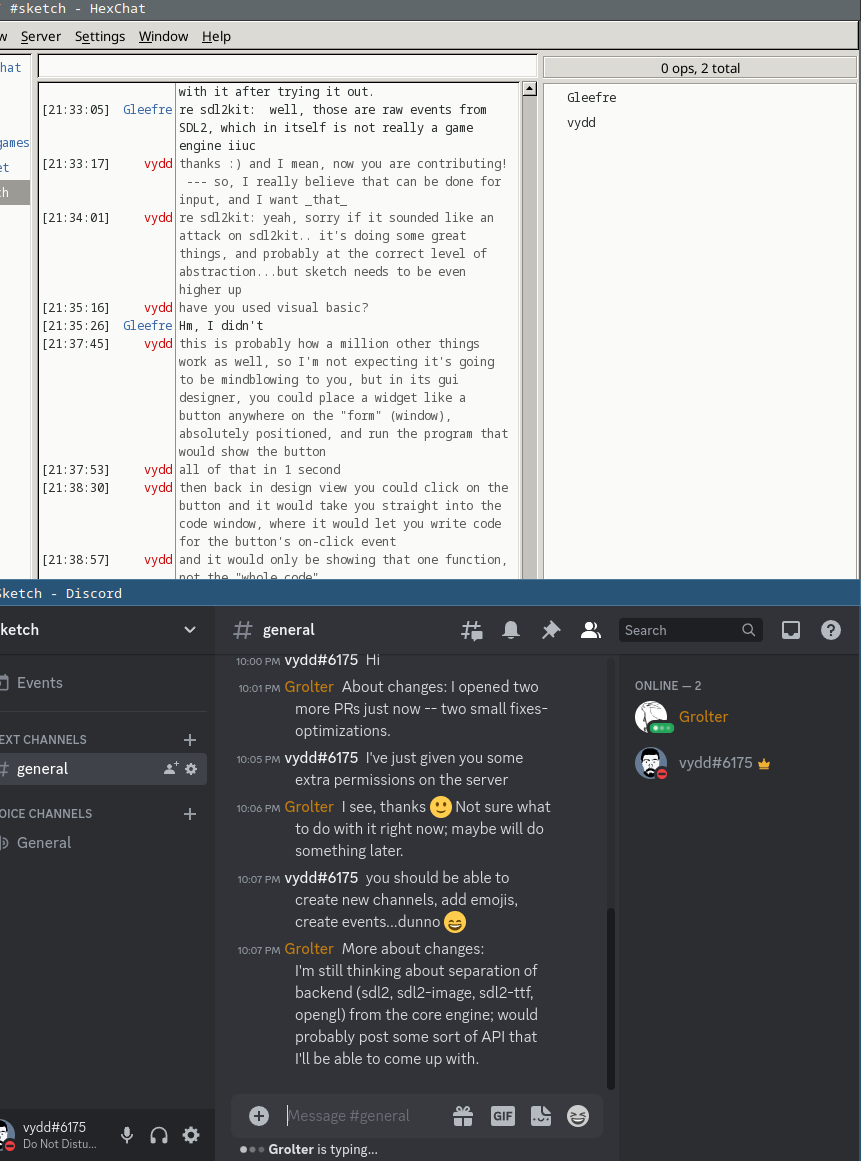
Task: Open the Settings menu in HexChat
Action: coord(100,36)
